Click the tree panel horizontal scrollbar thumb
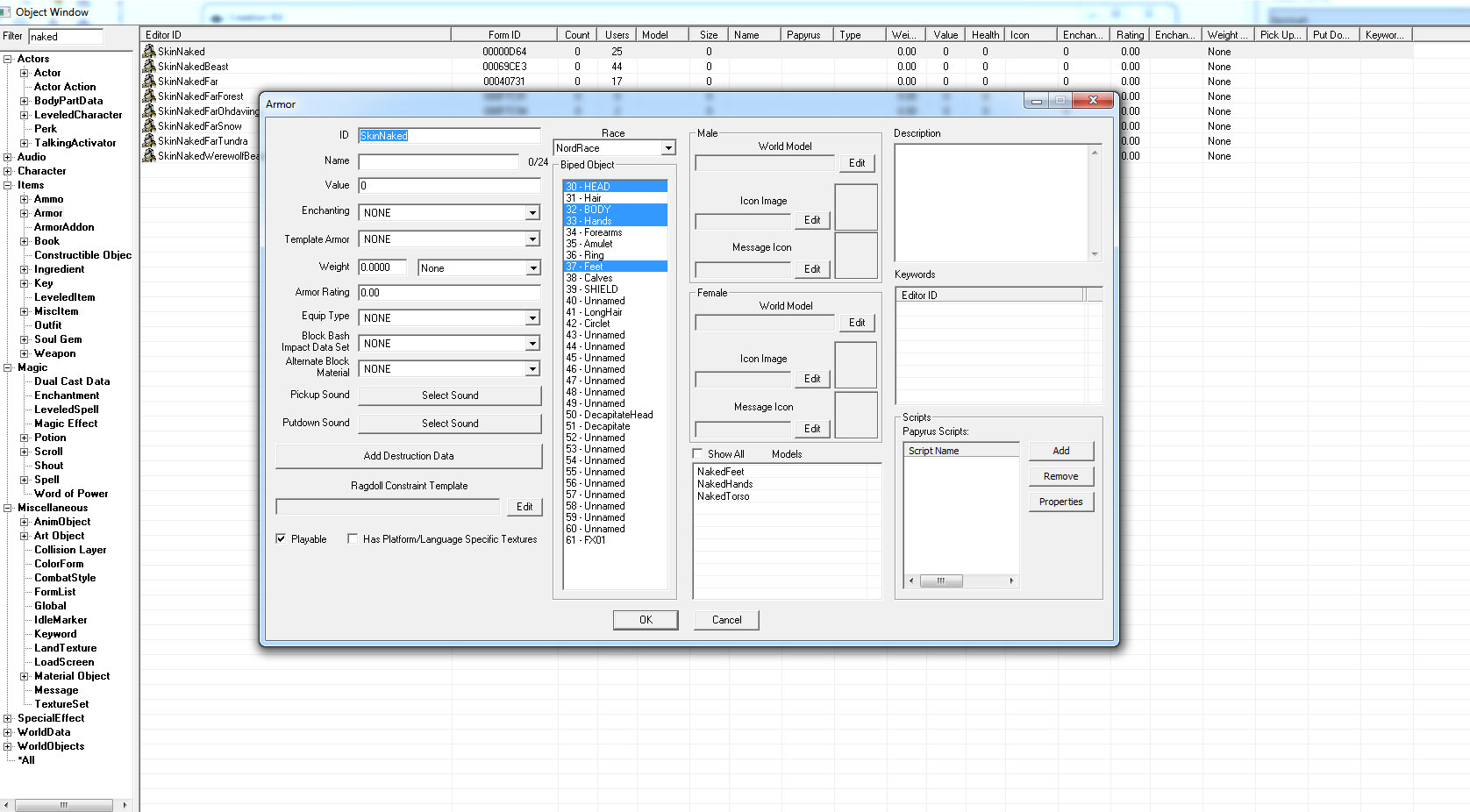 tap(64, 805)
